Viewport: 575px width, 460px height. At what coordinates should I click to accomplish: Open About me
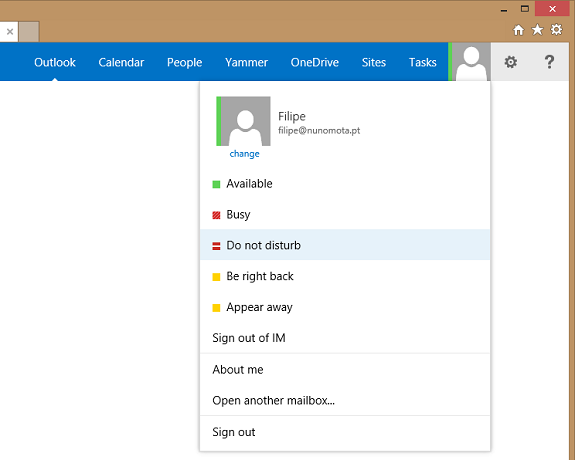tap(345, 369)
